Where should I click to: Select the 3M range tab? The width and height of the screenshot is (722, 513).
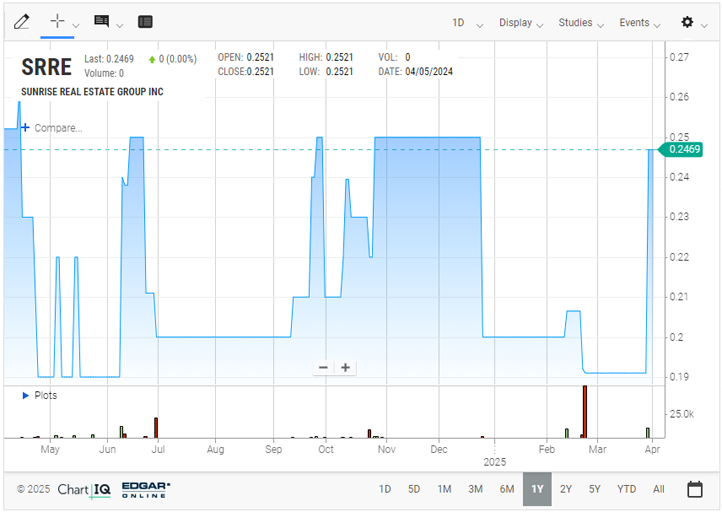(x=475, y=489)
